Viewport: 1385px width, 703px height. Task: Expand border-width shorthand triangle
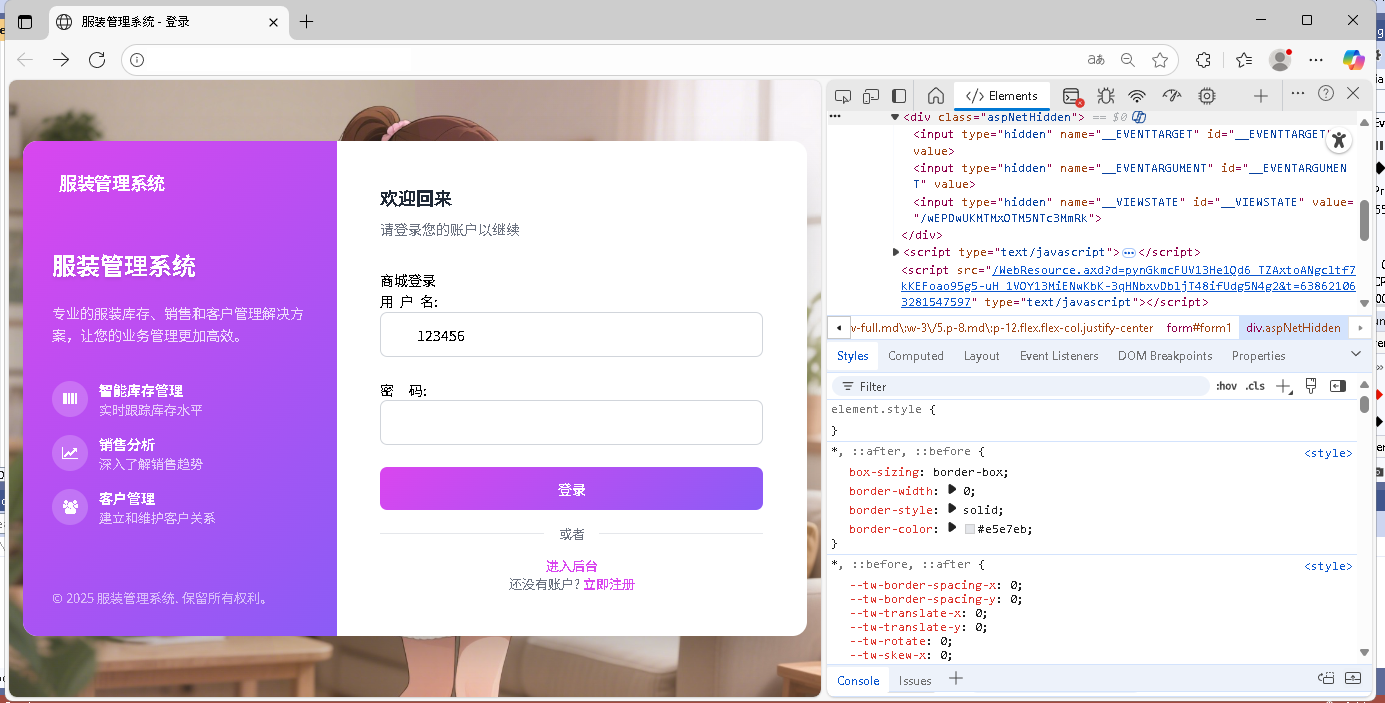click(x=952, y=491)
